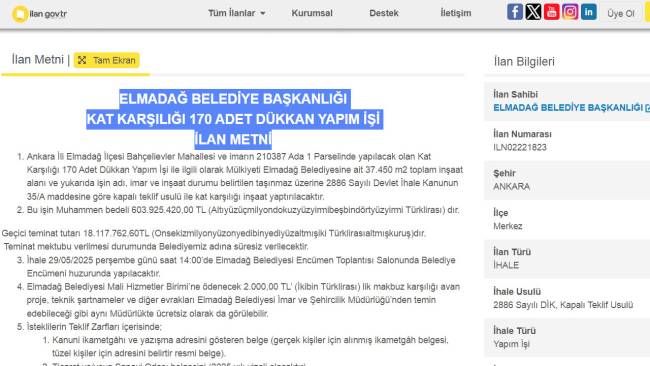Open the Facebook page icon

click(514, 12)
